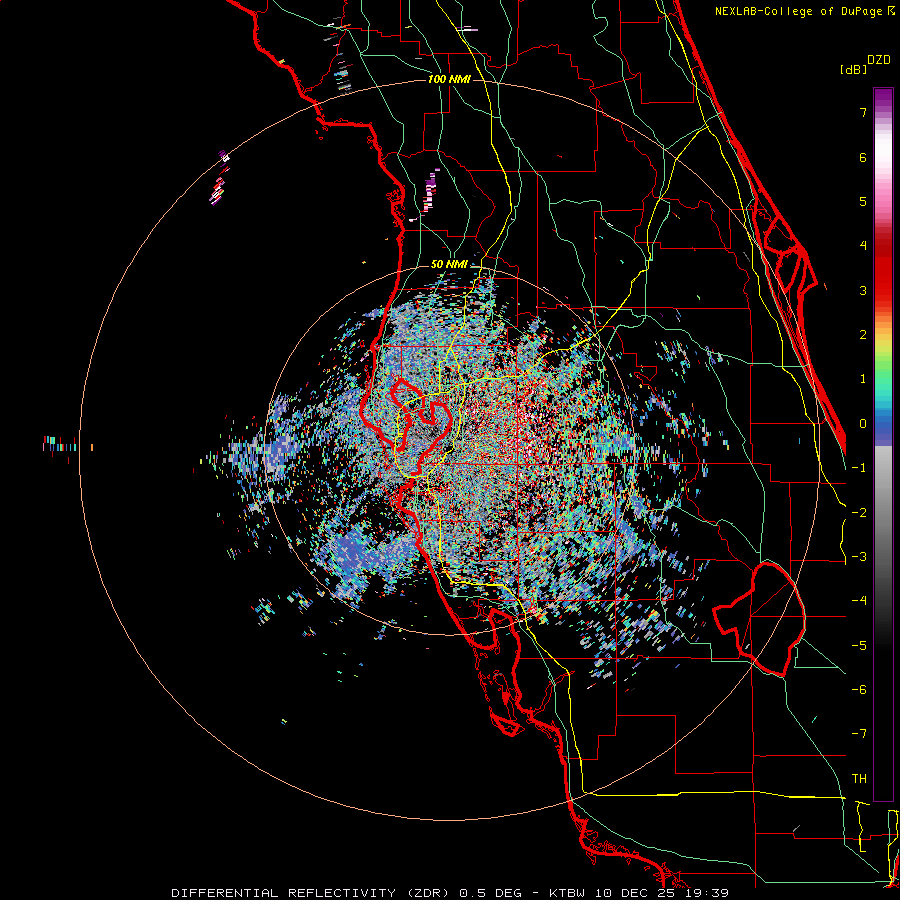The height and width of the screenshot is (900, 900).
Task: Click the 50 NMI range ring label
Action: coord(449,264)
